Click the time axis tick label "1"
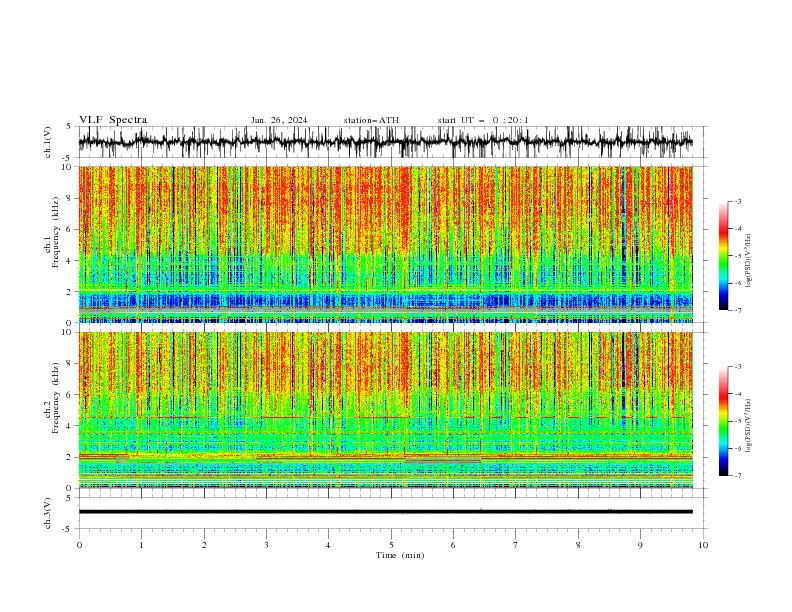This screenshot has width=792, height=612. (141, 545)
